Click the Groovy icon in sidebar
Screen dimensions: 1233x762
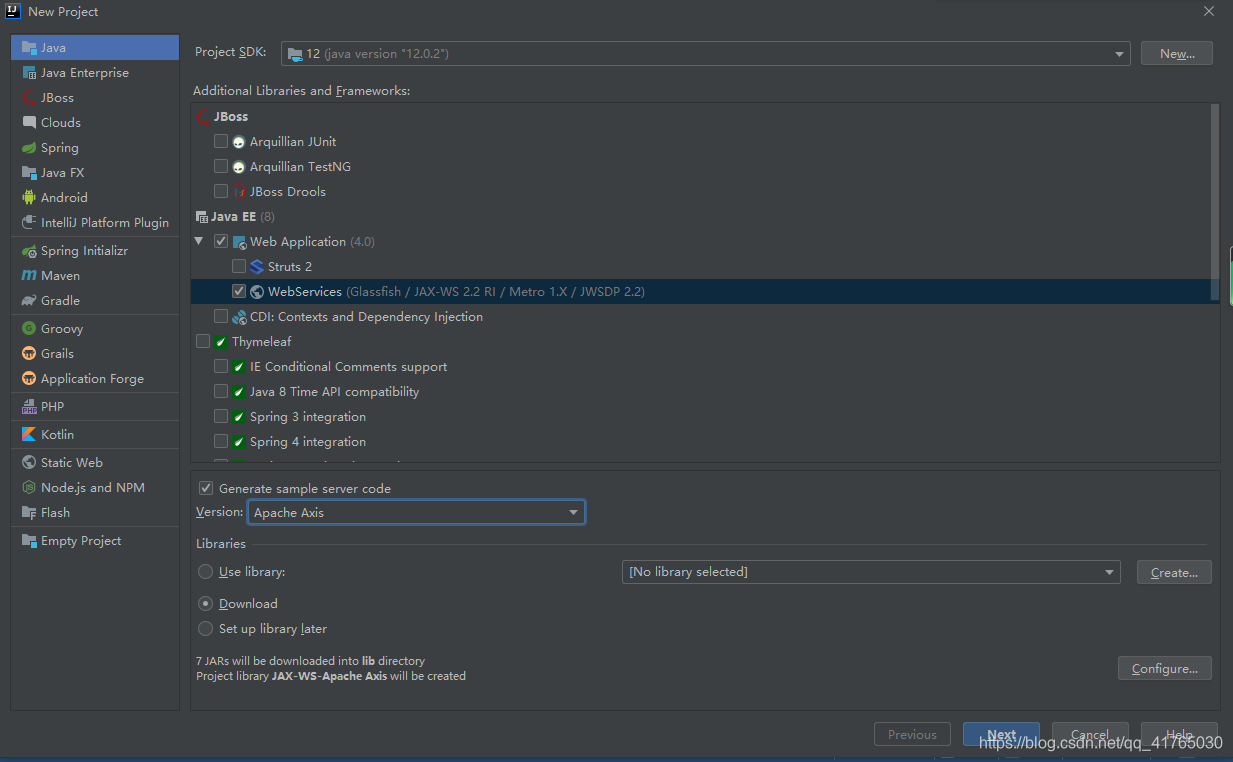pos(29,328)
